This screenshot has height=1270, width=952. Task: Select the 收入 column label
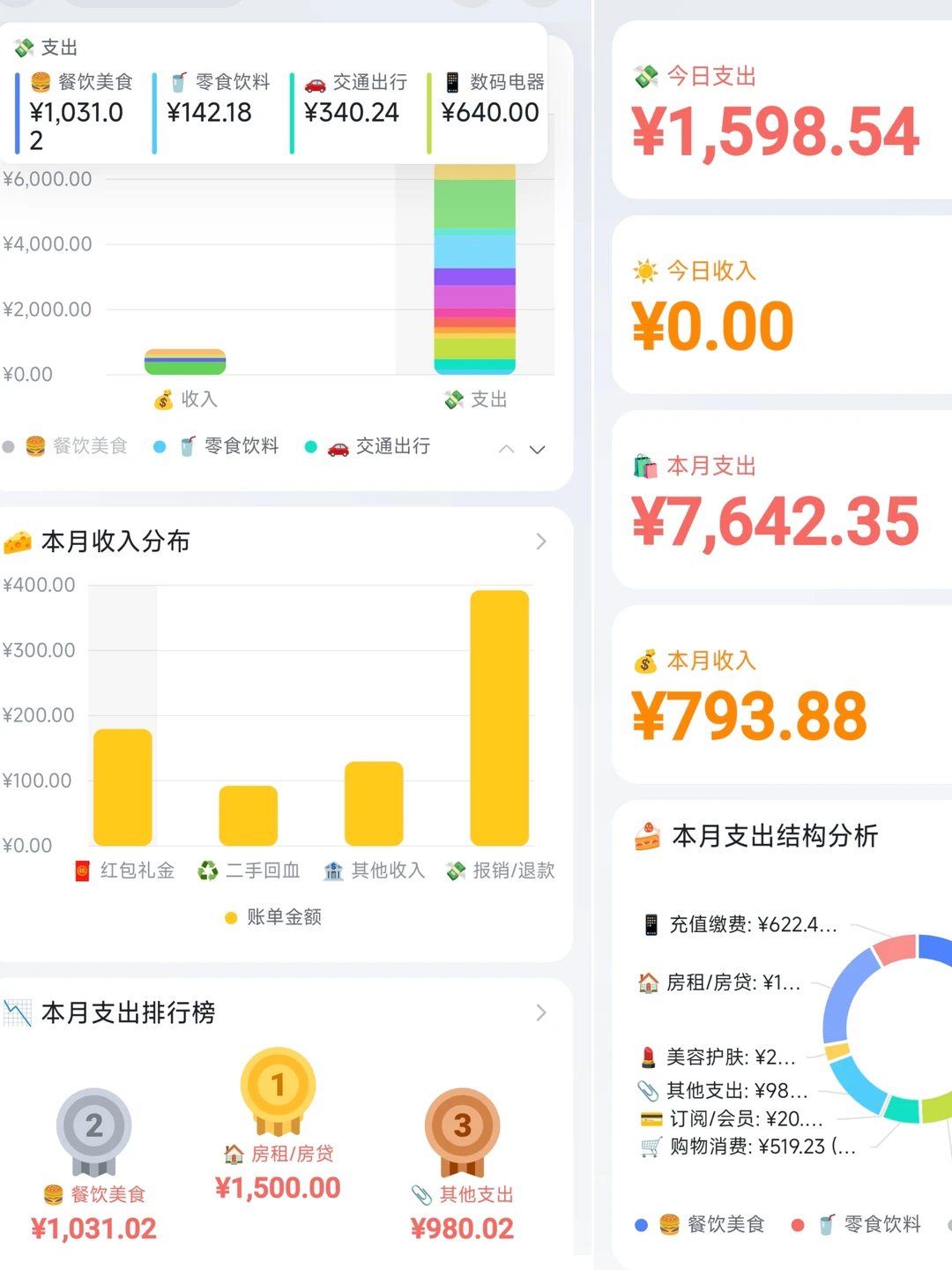pyautogui.click(x=184, y=399)
